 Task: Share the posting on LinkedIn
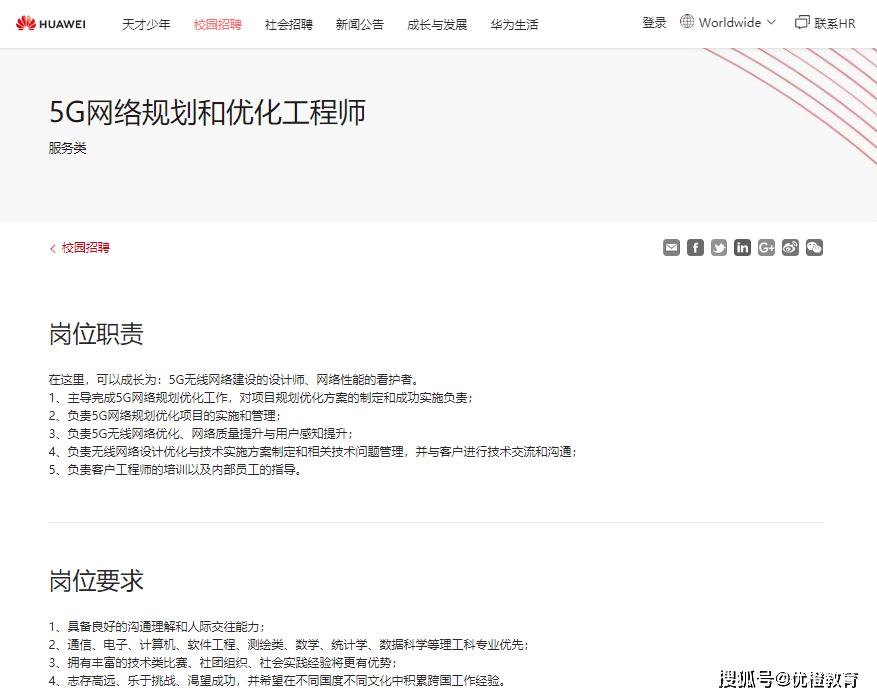742,247
